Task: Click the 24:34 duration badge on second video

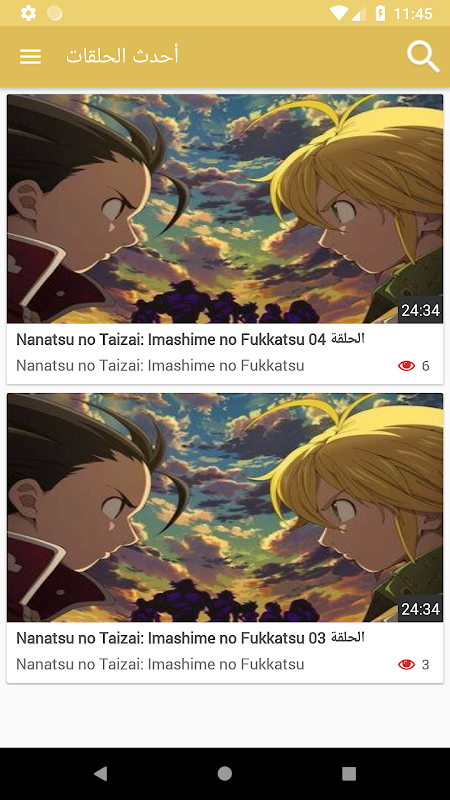Action: tap(420, 609)
